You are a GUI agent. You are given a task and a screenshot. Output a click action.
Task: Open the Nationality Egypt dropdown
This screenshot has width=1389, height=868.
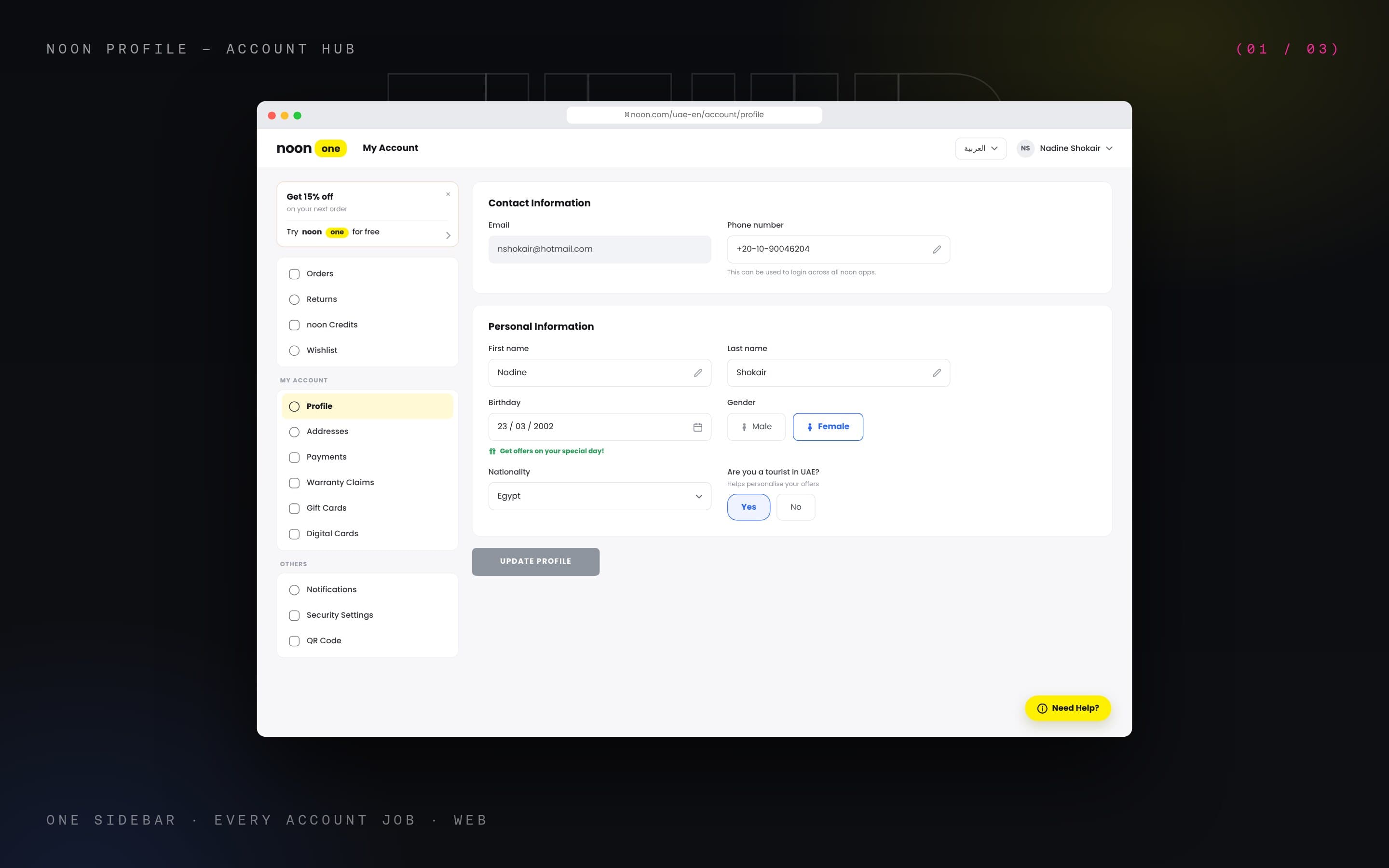(x=600, y=496)
